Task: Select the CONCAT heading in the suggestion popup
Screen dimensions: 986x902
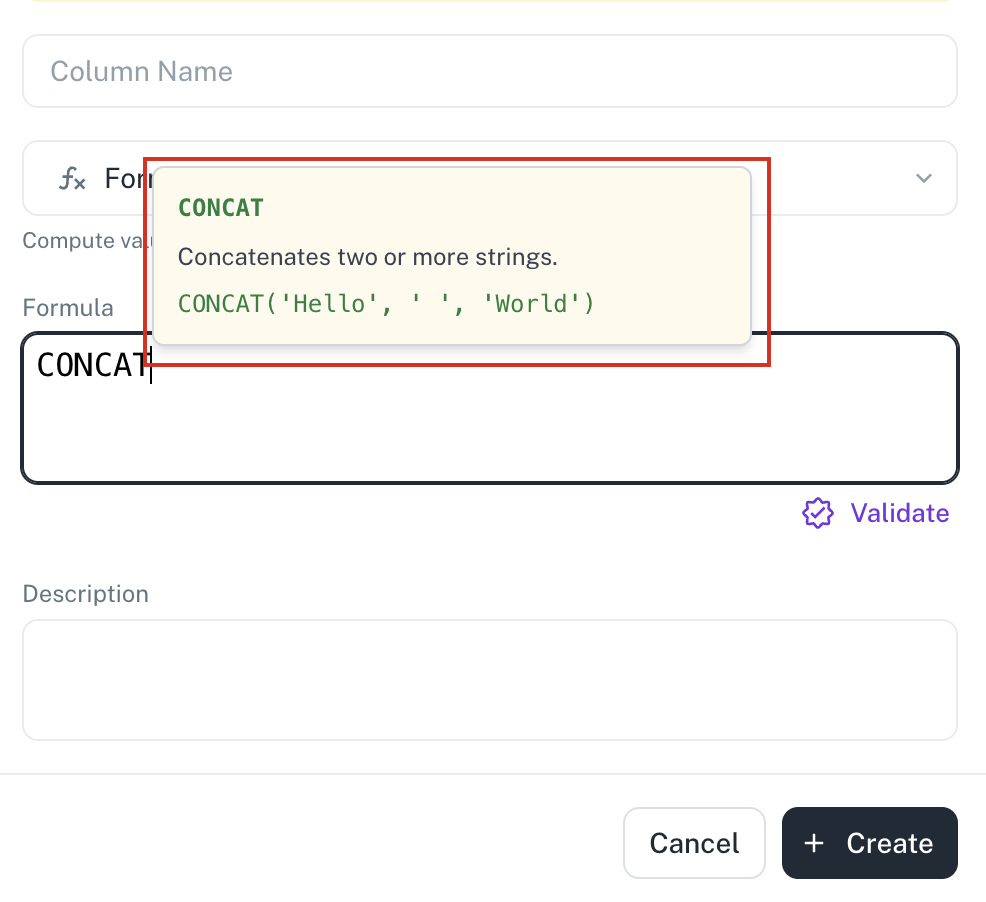Action: (221, 208)
